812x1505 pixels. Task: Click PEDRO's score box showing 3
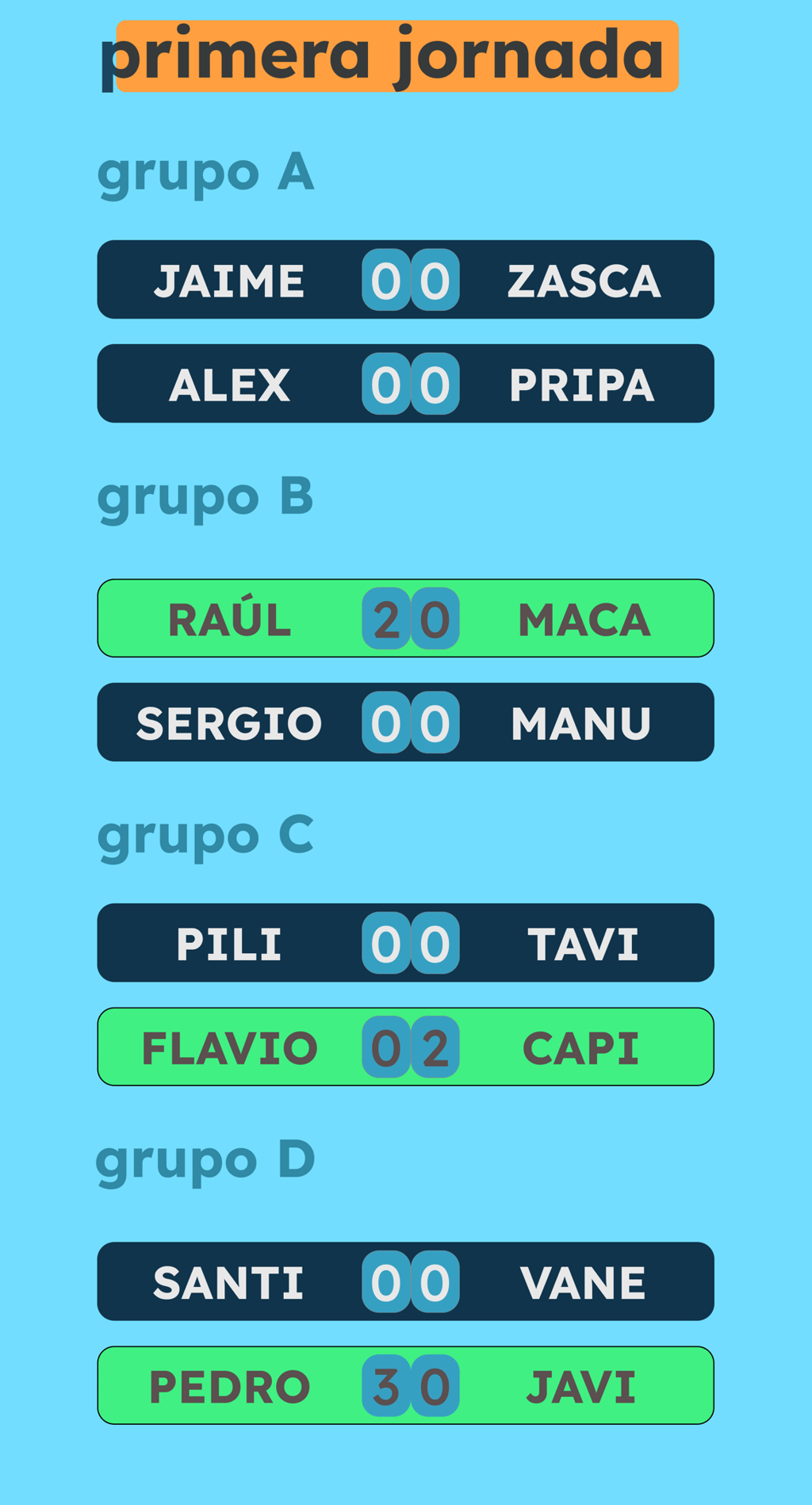(x=386, y=1385)
